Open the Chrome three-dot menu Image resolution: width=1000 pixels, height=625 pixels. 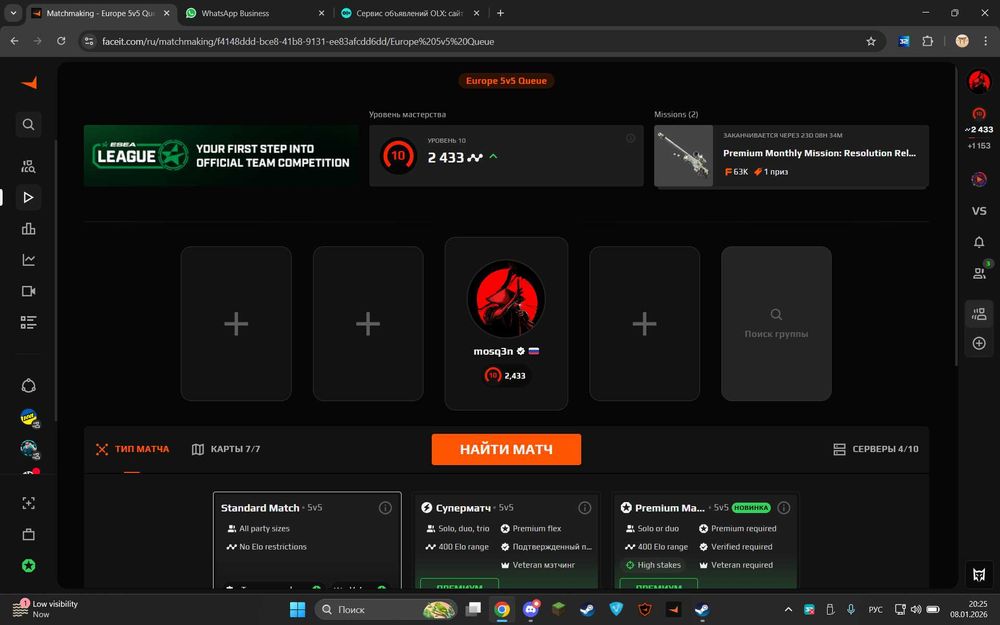(x=986, y=41)
